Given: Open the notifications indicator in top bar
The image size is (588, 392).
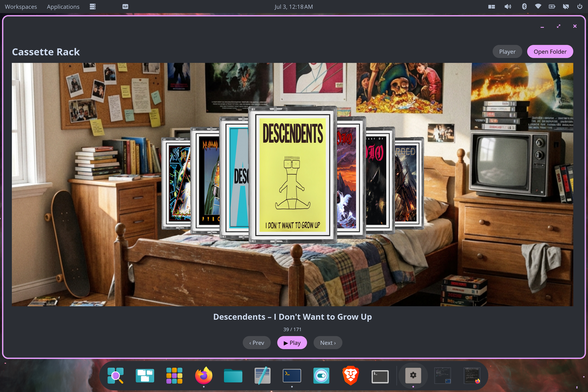Looking at the screenshot, I should click(x=566, y=7).
